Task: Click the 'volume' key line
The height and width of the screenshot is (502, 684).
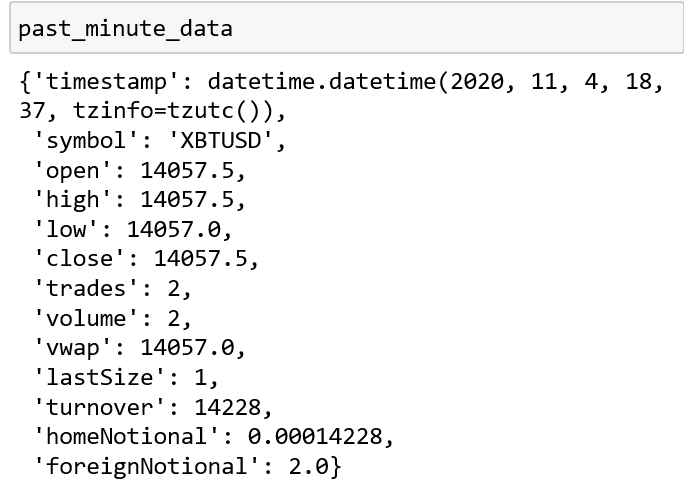Action: coord(113,318)
